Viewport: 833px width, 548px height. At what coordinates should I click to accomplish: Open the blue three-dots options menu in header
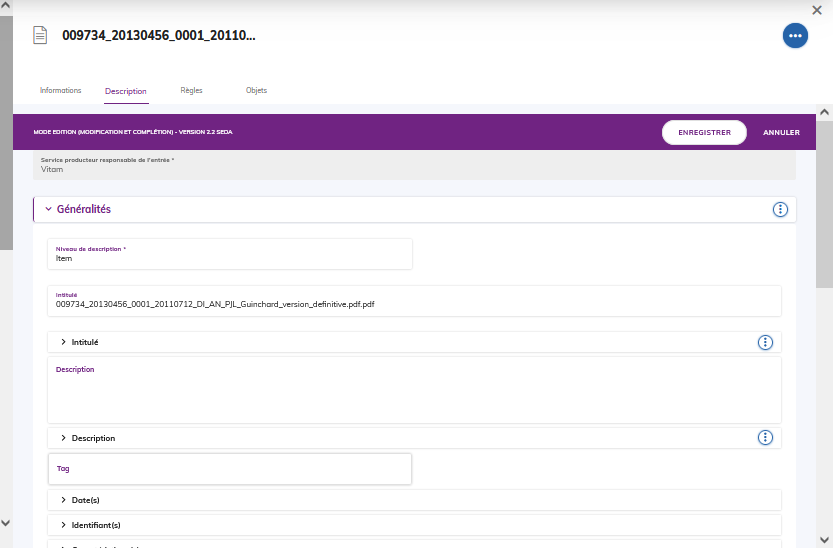(795, 35)
